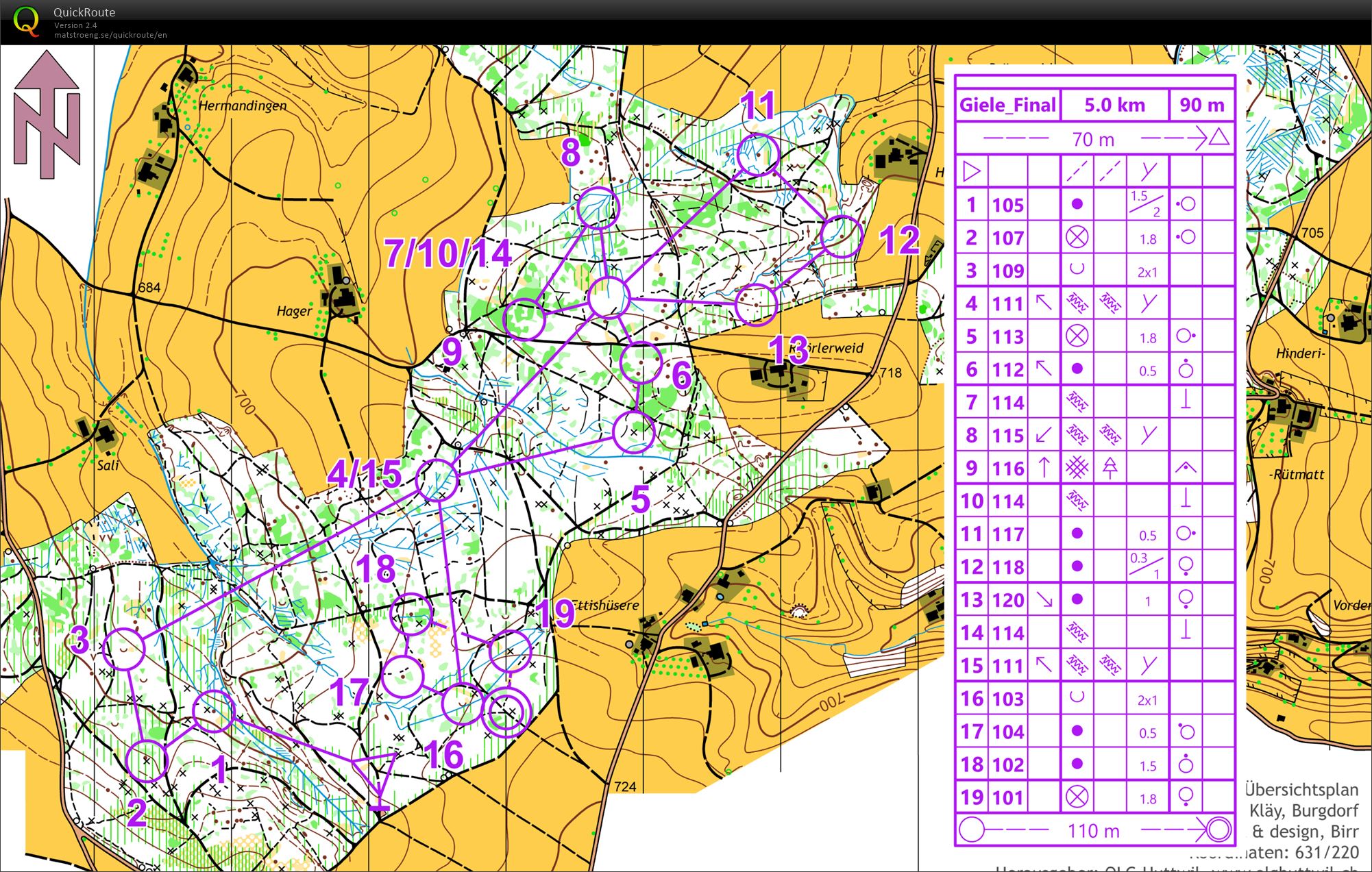Click the finish double circle on the map
The height and width of the screenshot is (872, 1372).
[x=506, y=713]
